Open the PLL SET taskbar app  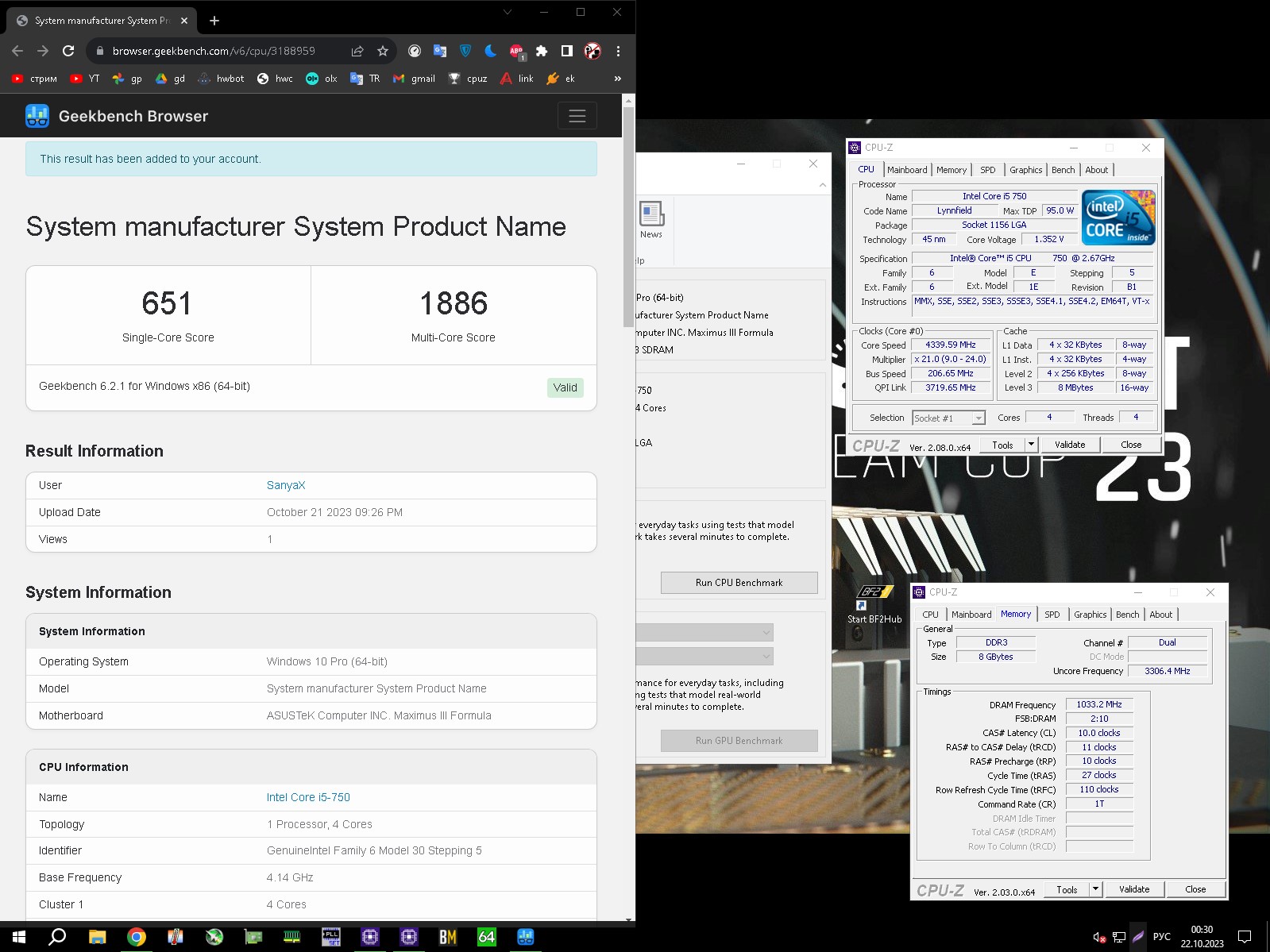click(x=331, y=937)
